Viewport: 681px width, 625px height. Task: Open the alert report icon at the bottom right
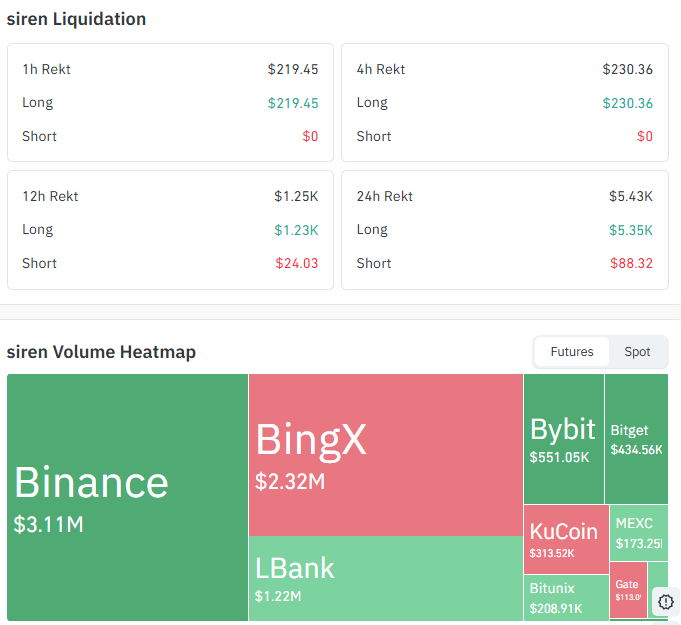666,602
